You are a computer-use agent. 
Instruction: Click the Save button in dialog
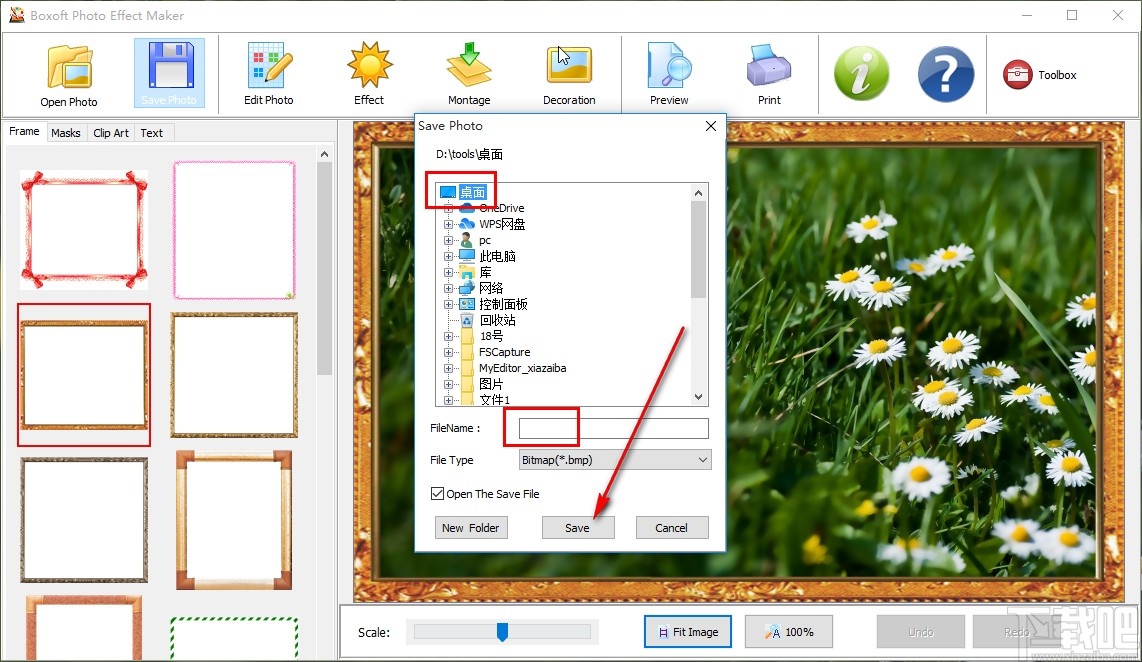[x=578, y=528]
